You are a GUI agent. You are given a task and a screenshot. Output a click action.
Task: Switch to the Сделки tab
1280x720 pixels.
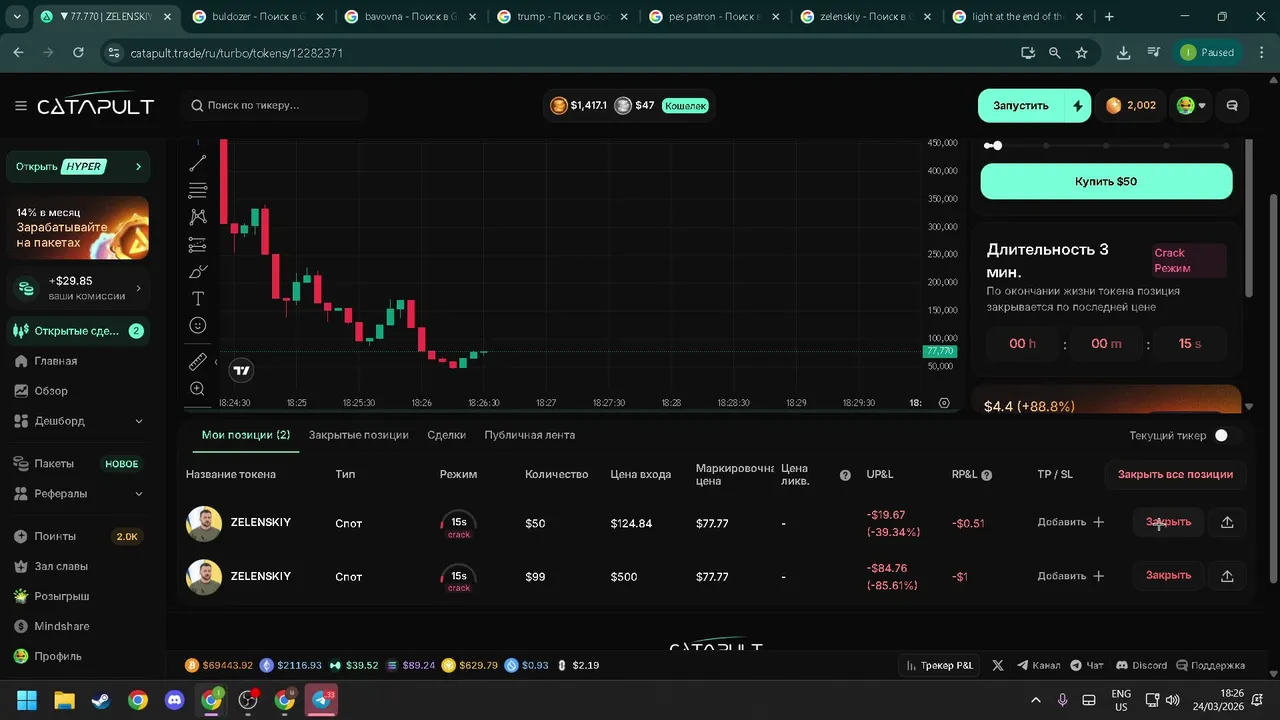pos(446,435)
